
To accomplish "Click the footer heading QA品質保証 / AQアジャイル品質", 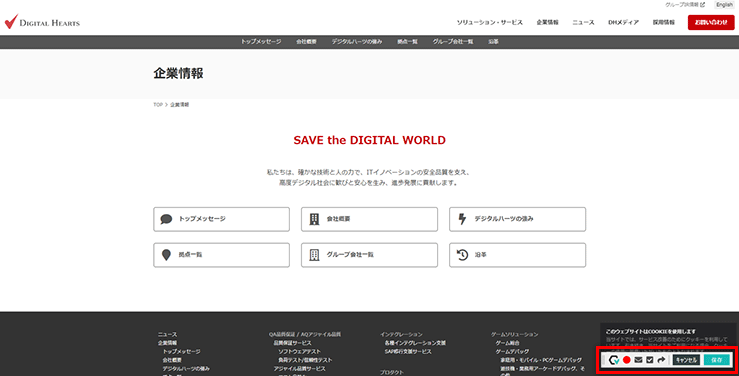I will [x=304, y=335].
